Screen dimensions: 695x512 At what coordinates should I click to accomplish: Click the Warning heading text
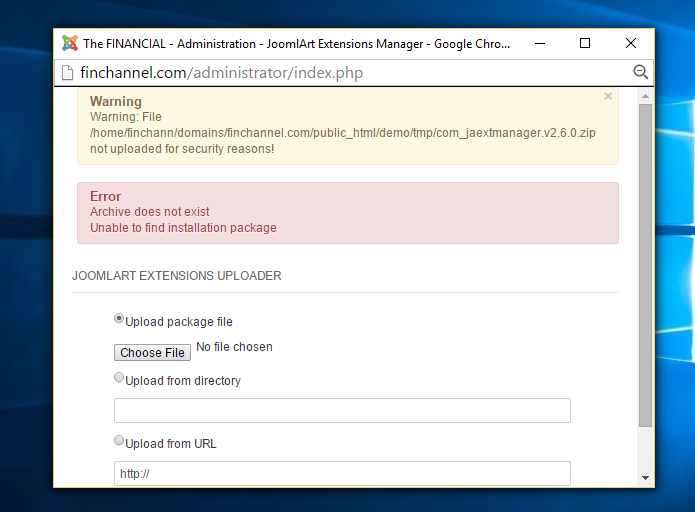pyautogui.click(x=116, y=101)
